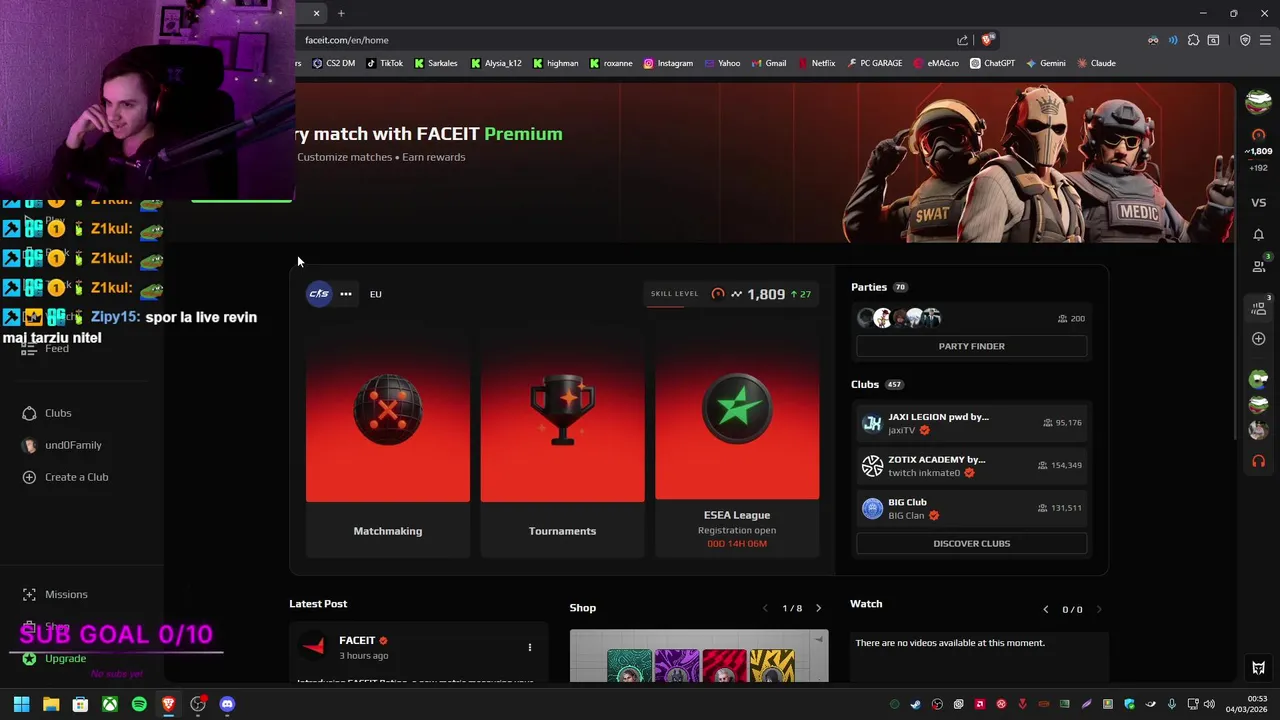
Task: Open Tournaments card
Action: (562, 440)
